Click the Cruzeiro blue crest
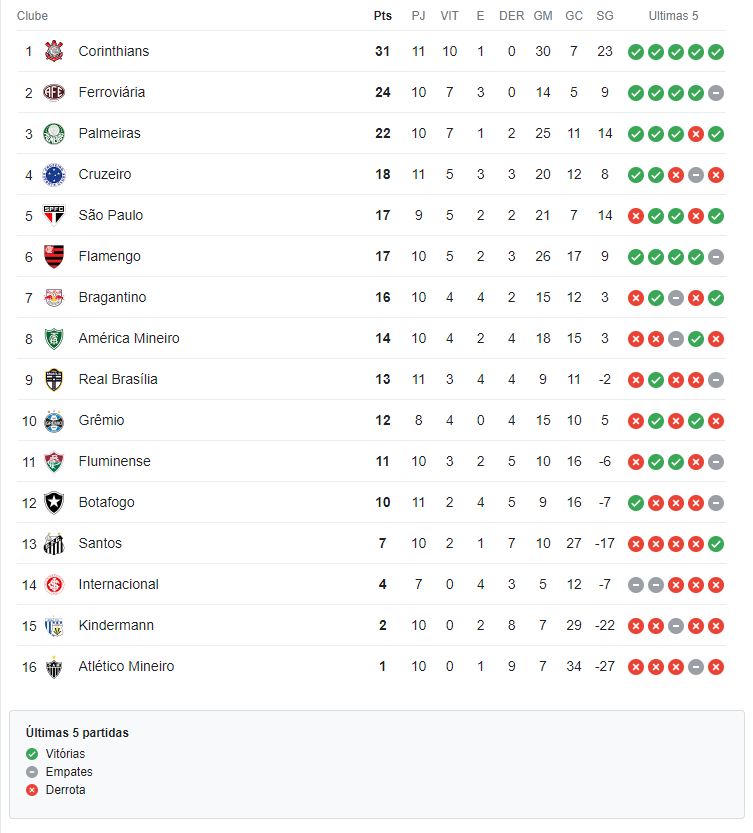 click(x=54, y=174)
